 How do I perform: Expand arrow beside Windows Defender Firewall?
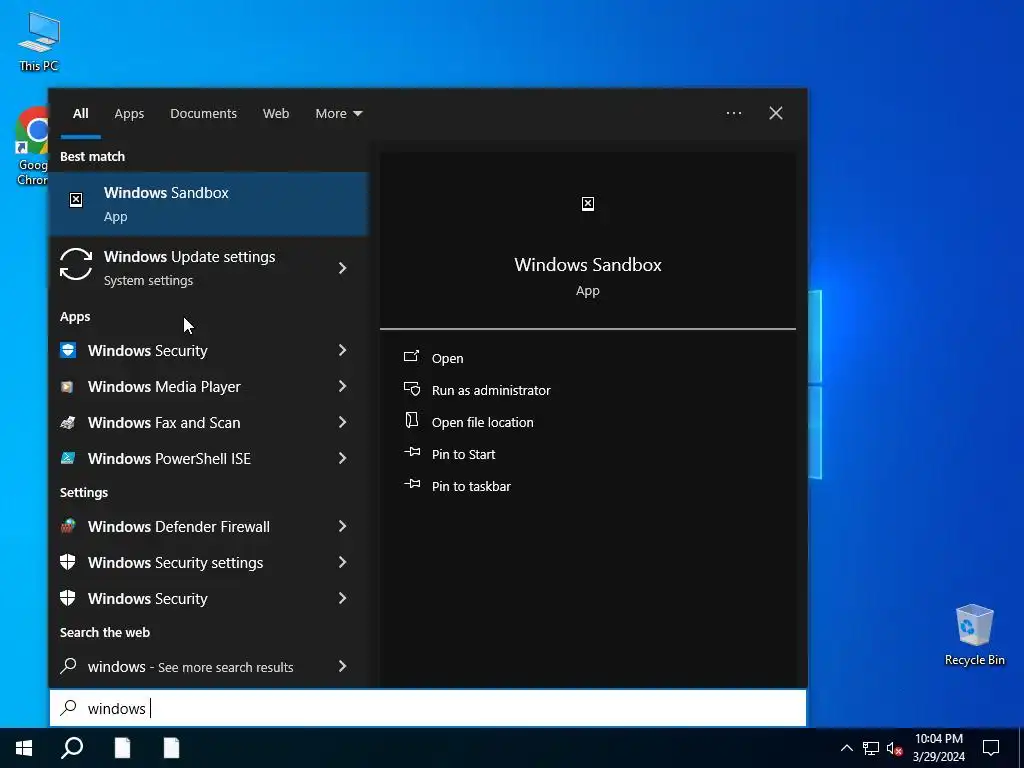(342, 526)
